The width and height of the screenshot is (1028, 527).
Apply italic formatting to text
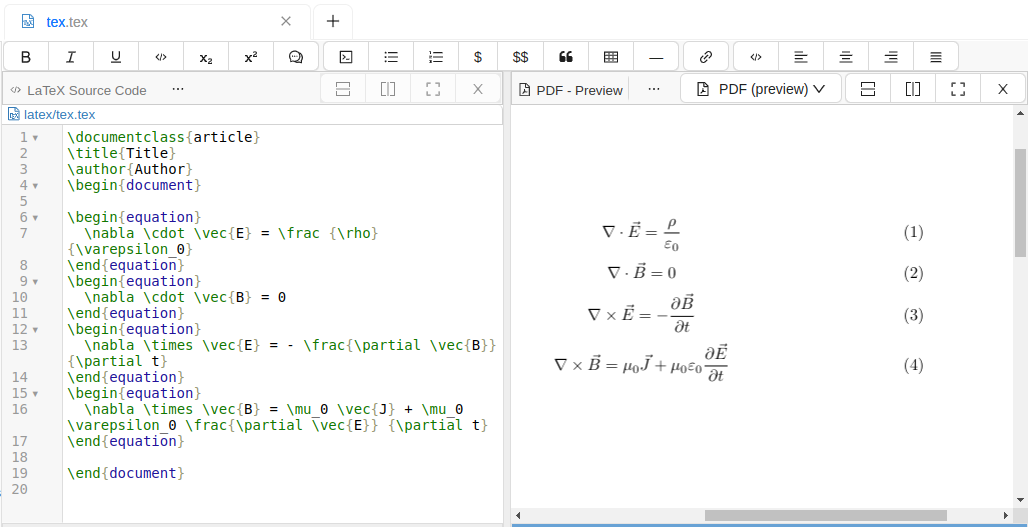pos(71,57)
